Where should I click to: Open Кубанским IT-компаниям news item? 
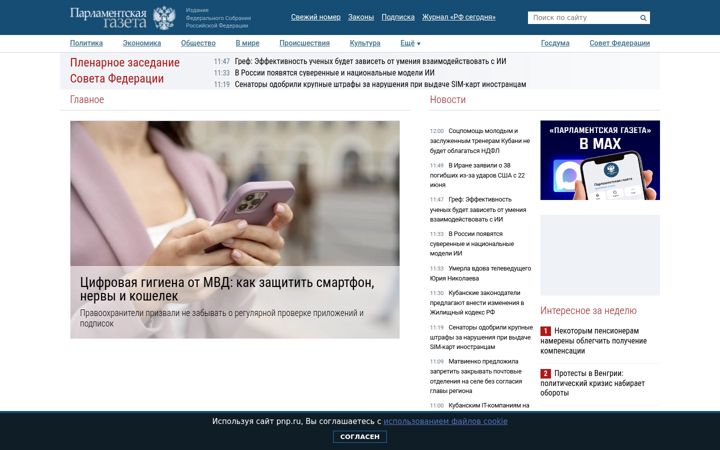(x=479, y=405)
